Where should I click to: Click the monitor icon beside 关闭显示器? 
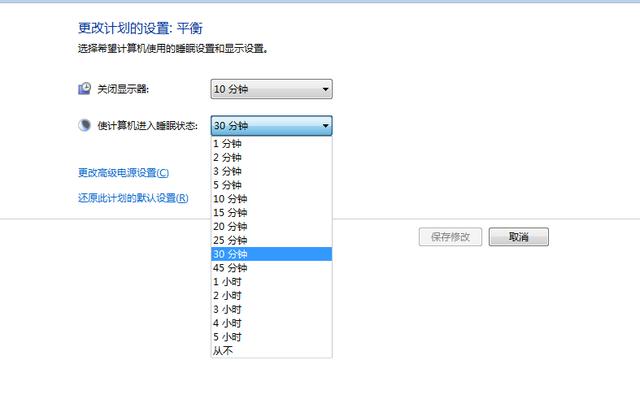[84, 89]
